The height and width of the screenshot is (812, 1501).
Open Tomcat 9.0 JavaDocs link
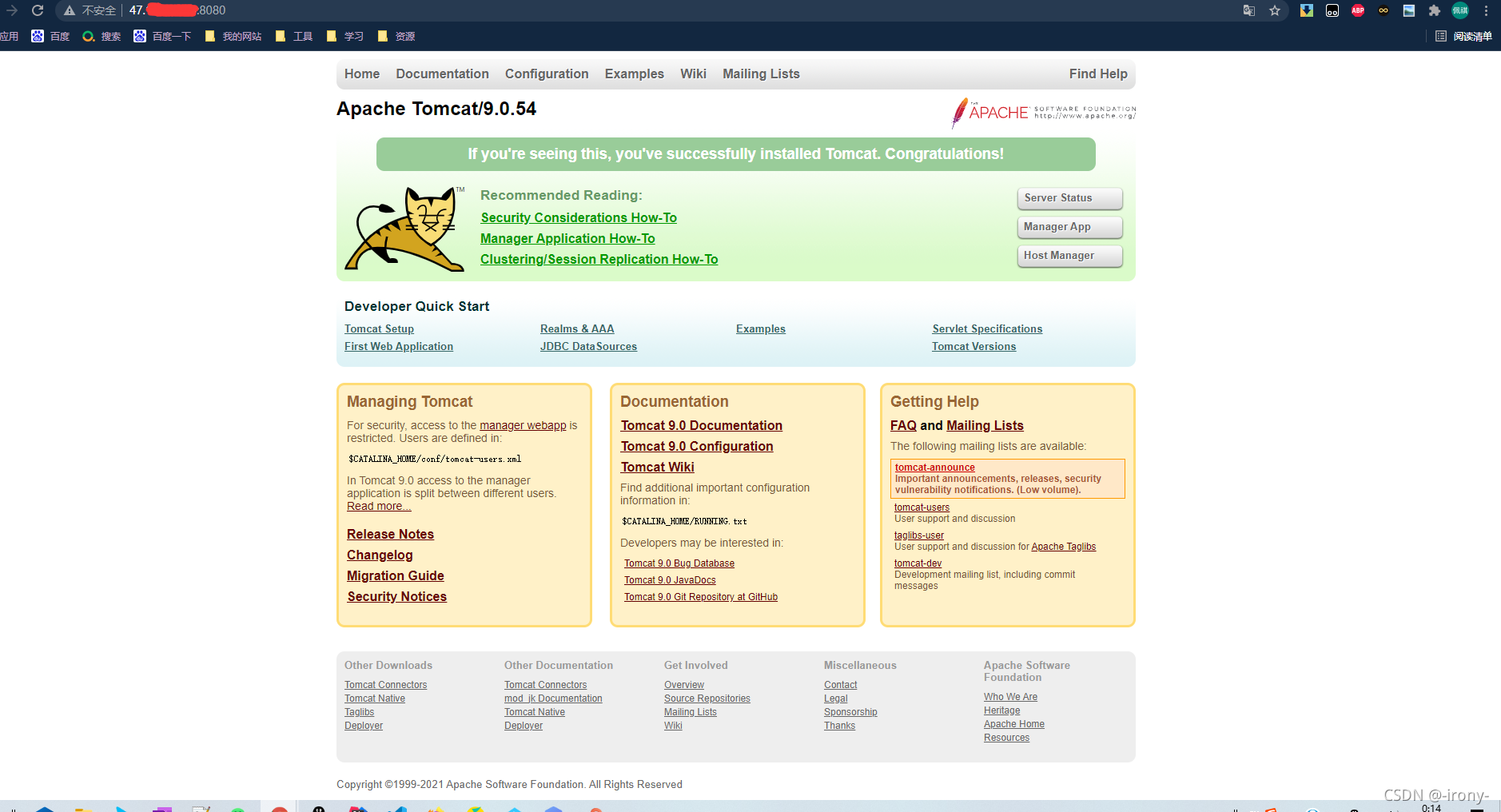pyautogui.click(x=670, y=580)
